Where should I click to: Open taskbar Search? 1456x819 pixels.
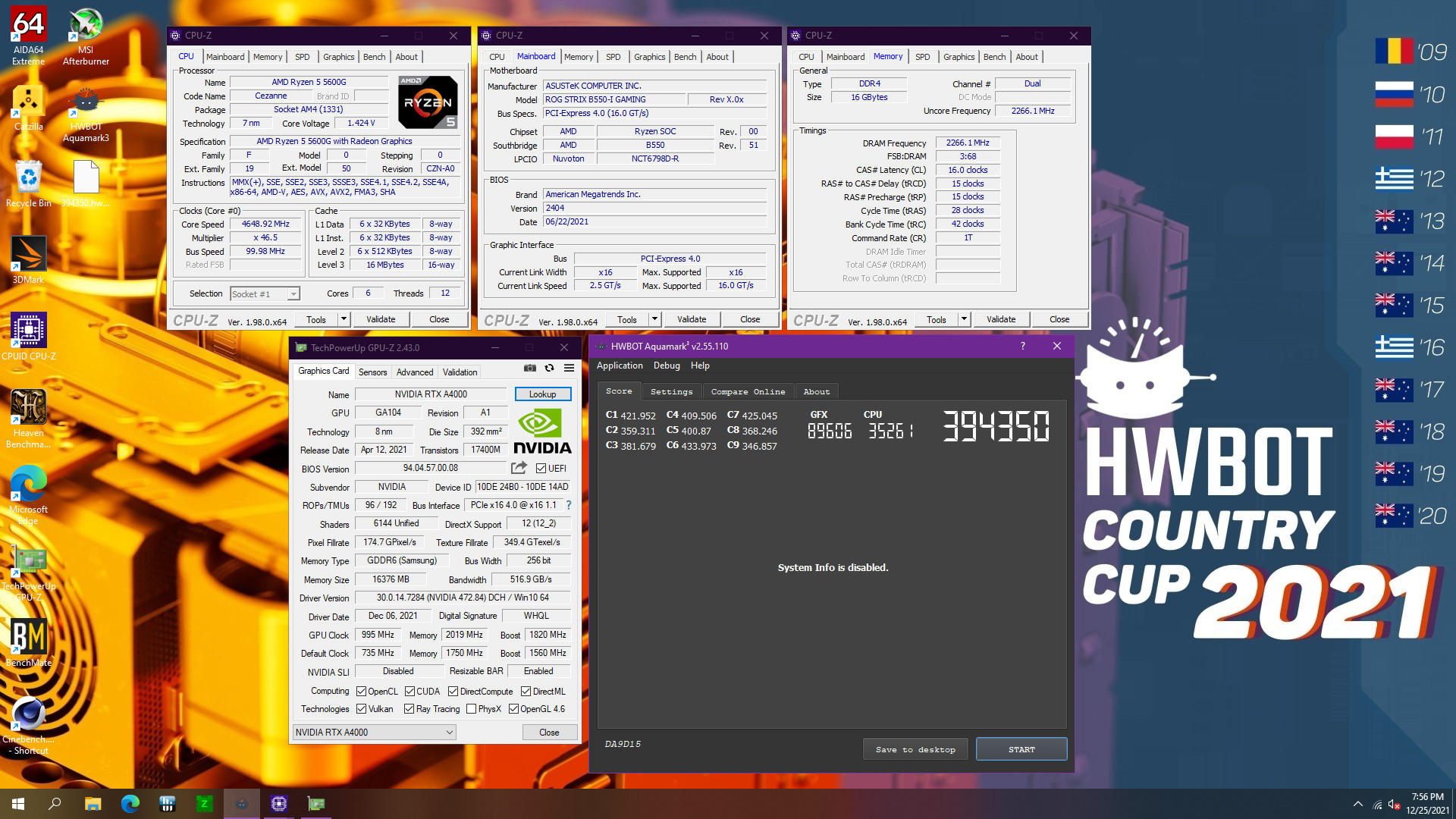(55, 804)
